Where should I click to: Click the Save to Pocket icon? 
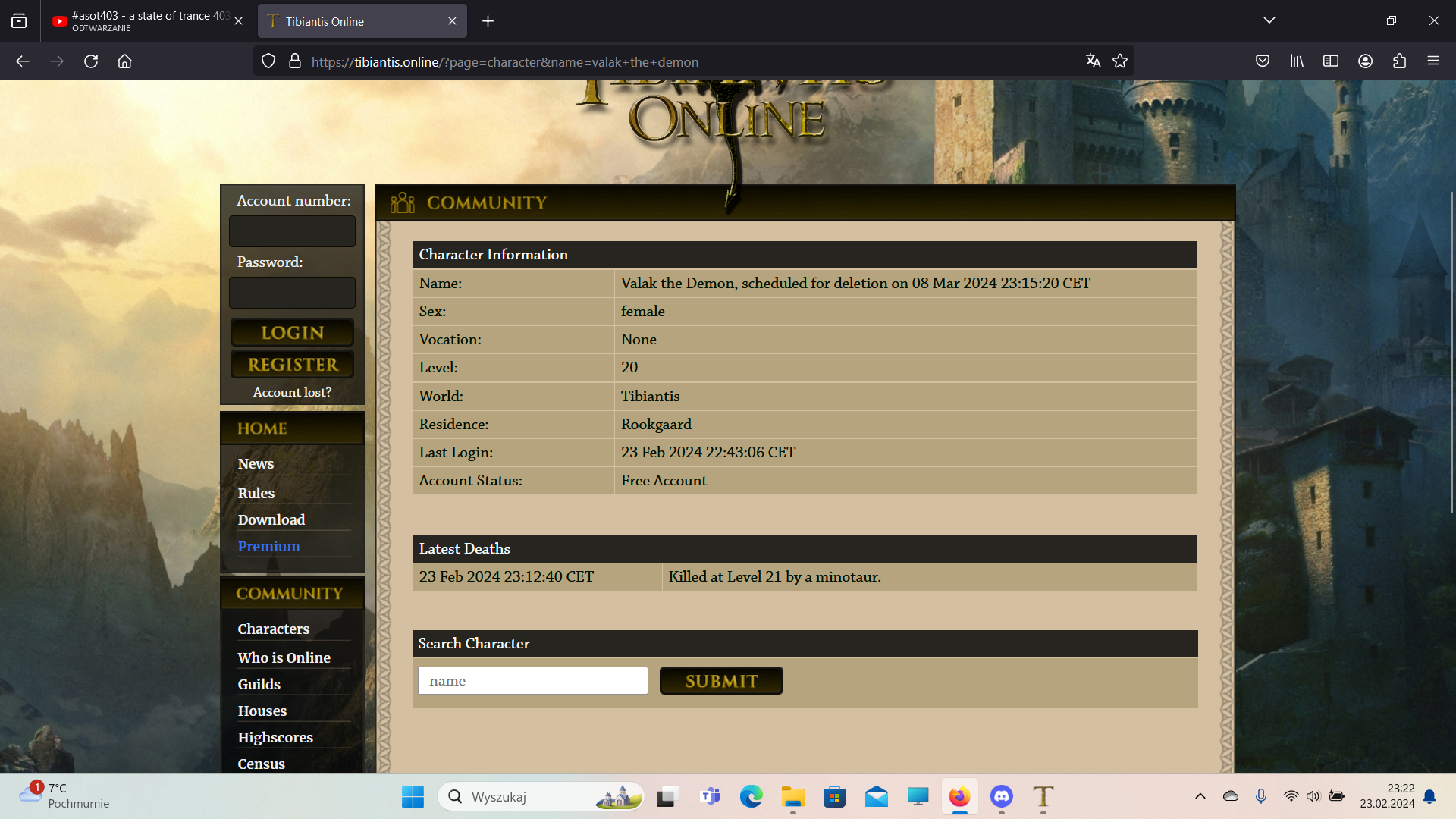click(x=1263, y=61)
